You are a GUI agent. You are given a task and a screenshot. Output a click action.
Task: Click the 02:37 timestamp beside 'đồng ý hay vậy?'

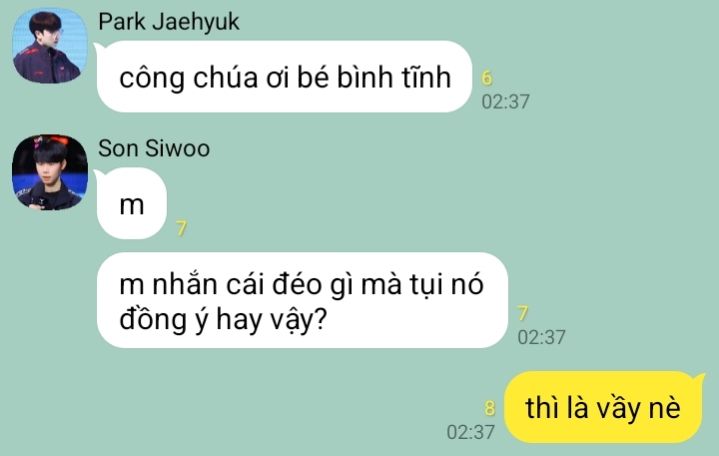pos(541,338)
